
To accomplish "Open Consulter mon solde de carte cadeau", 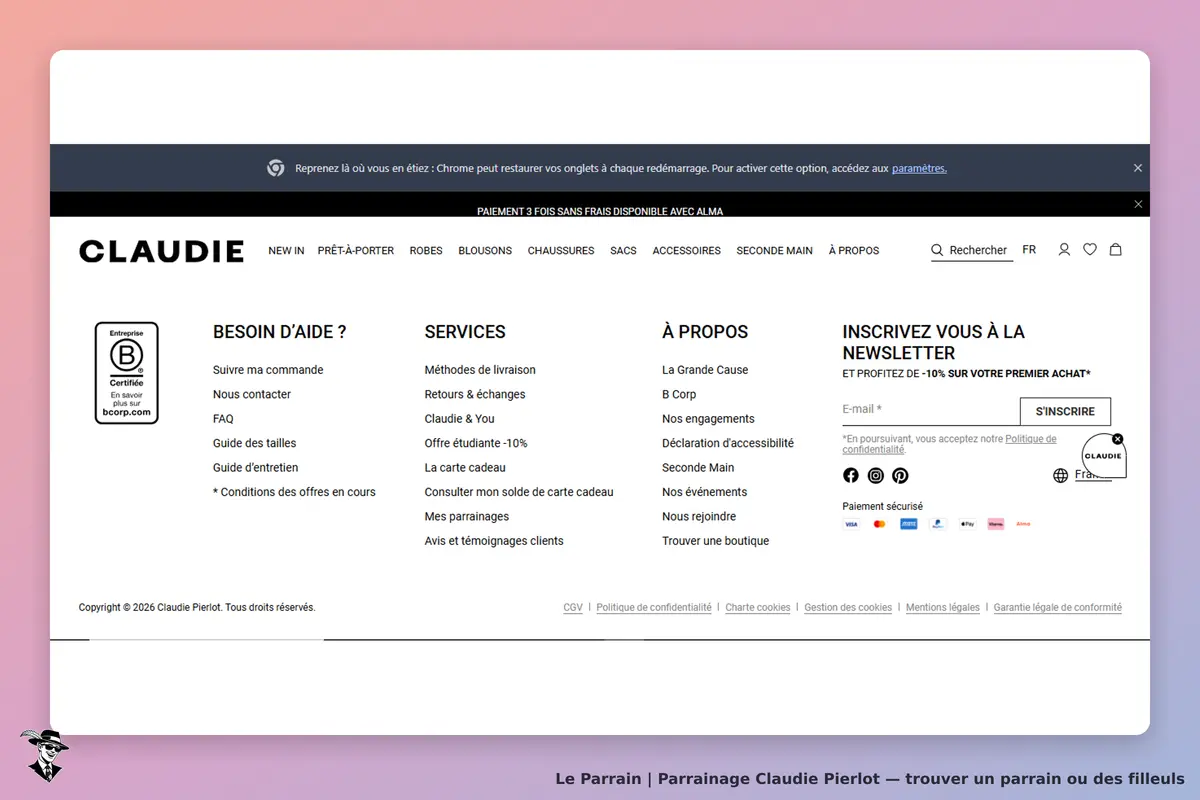I will point(519,492).
